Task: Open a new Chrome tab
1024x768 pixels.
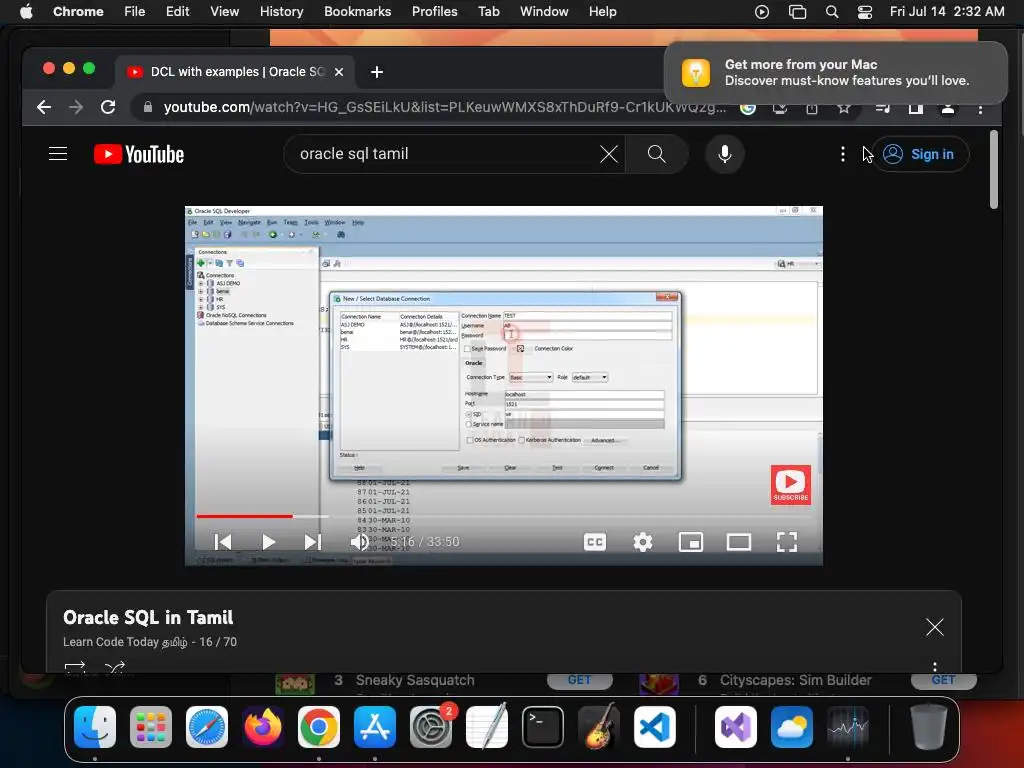Action: coord(377,72)
